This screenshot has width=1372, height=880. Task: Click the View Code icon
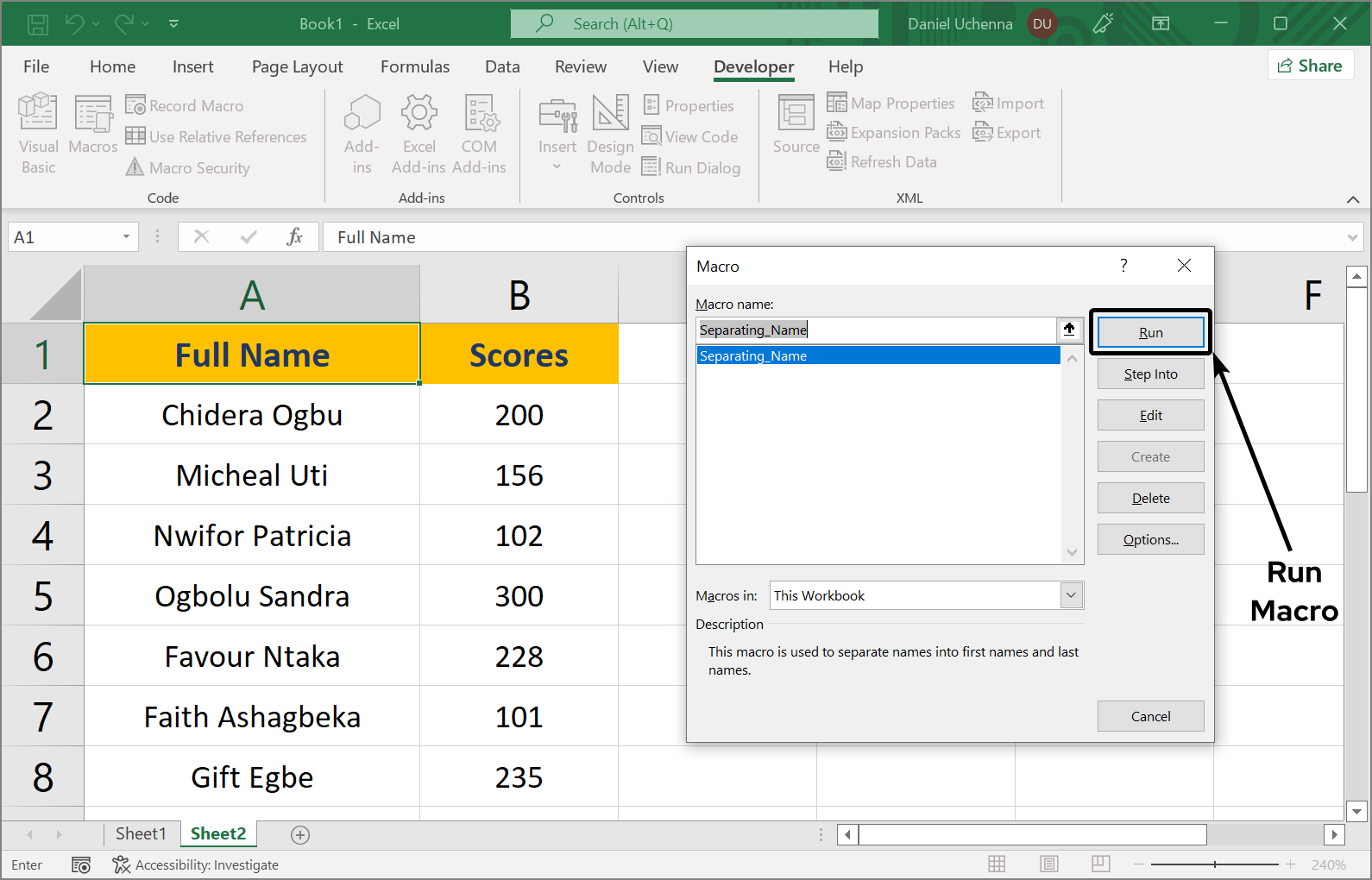point(651,136)
